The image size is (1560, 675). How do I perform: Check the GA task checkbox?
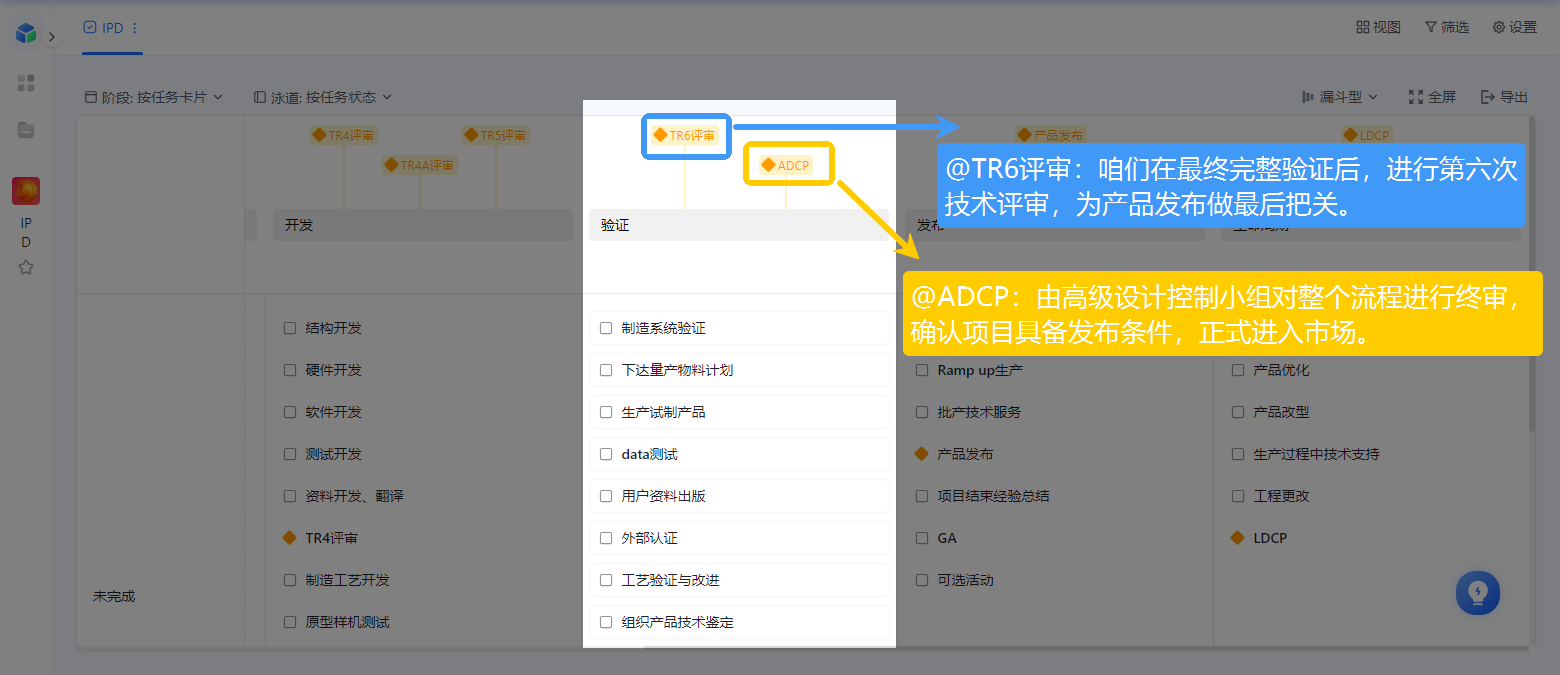click(x=922, y=538)
